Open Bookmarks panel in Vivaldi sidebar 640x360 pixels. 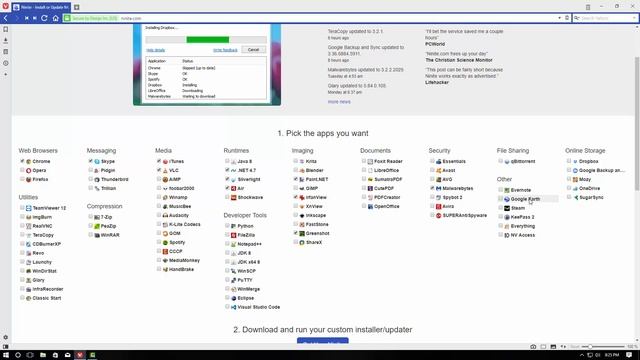pyautogui.click(x=5, y=29)
